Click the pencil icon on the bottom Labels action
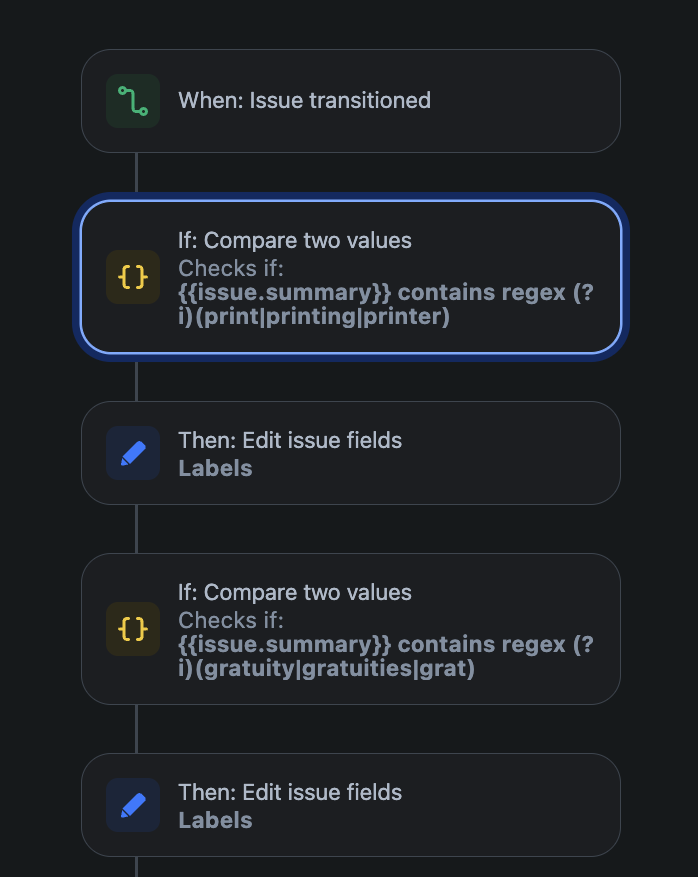 pos(133,805)
